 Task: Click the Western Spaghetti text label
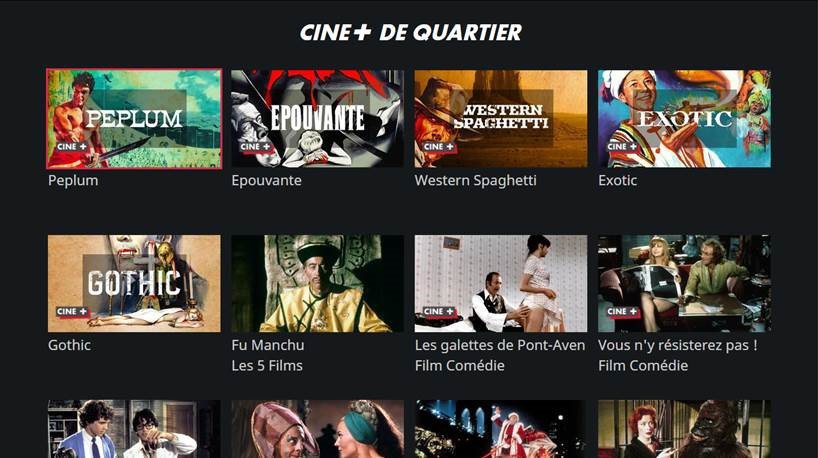click(475, 180)
